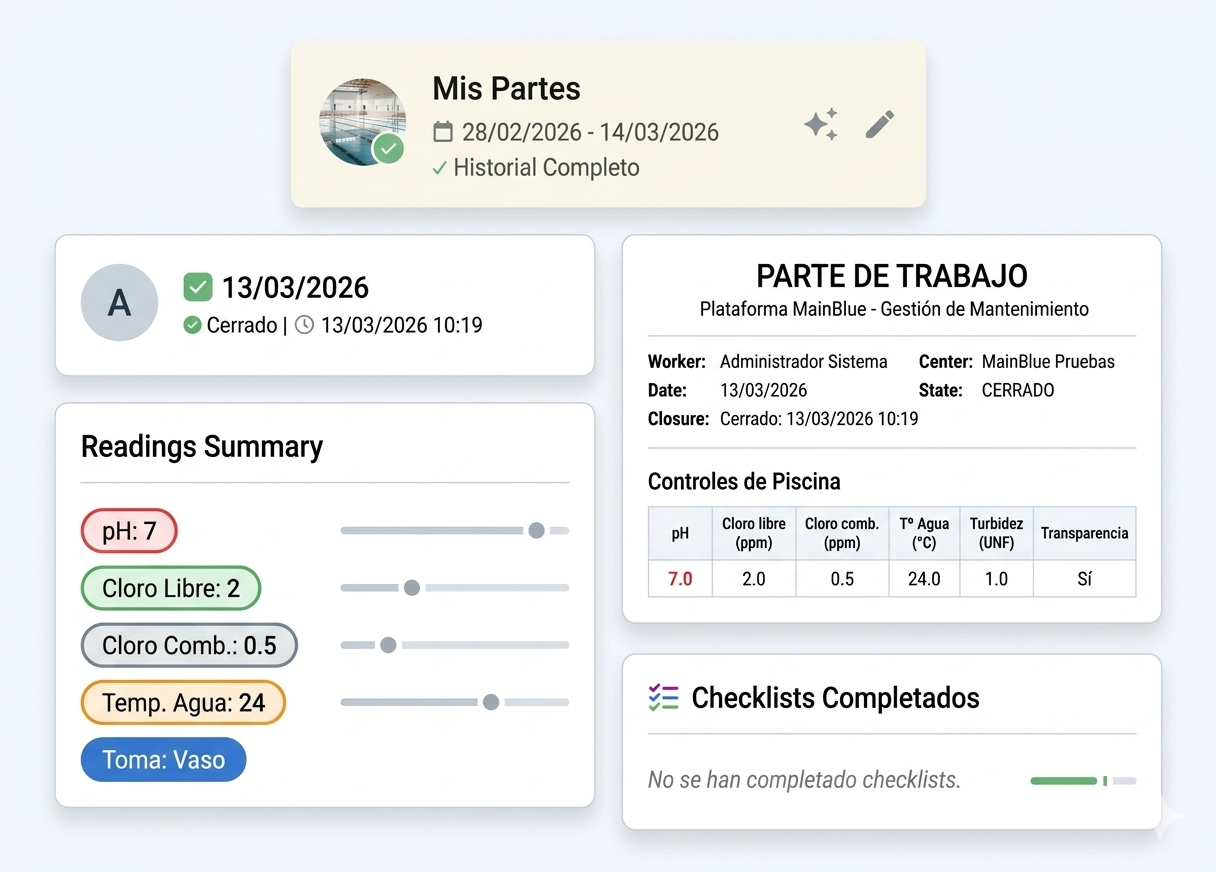
Task: Expand the Readings Summary section header
Action: pos(202,447)
